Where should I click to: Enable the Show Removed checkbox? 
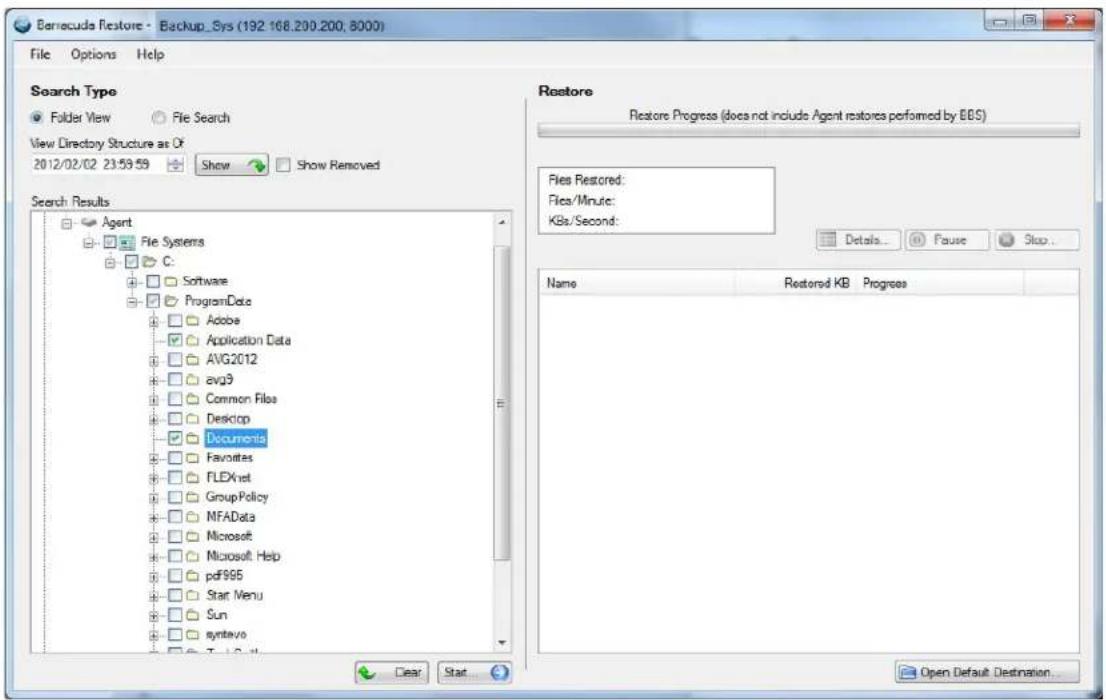[x=283, y=165]
